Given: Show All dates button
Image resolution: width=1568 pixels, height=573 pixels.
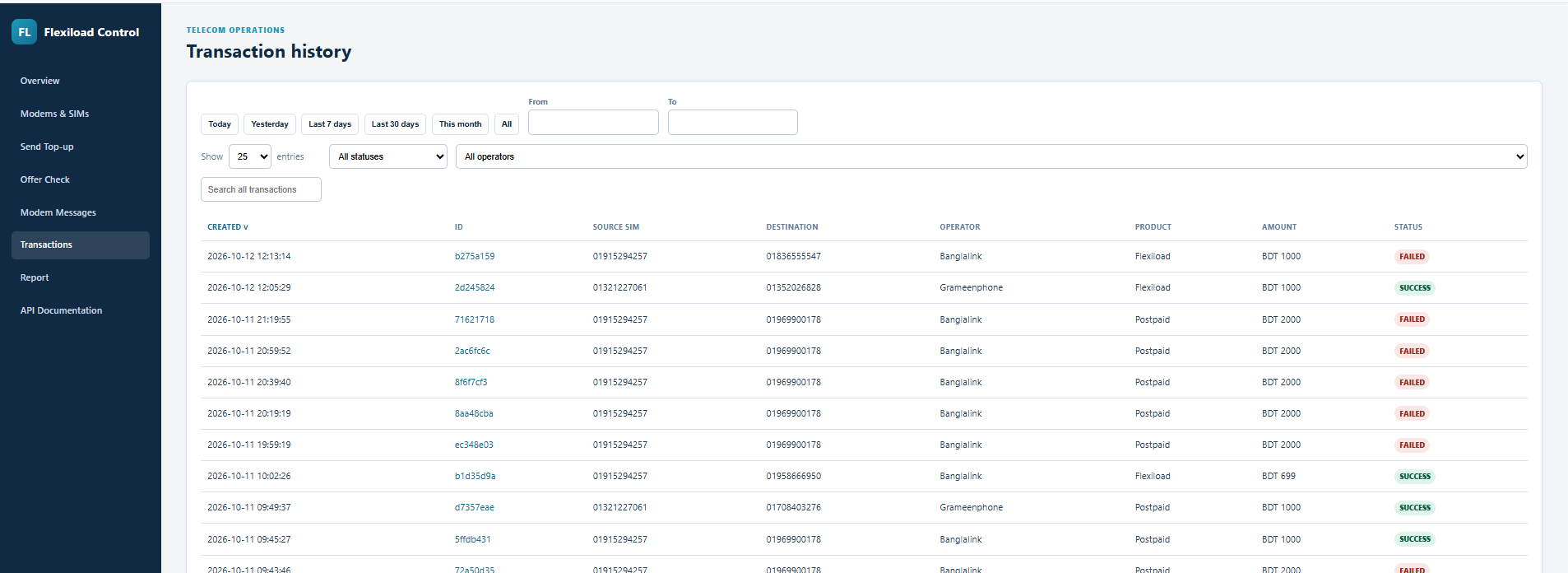Looking at the screenshot, I should (x=507, y=124).
